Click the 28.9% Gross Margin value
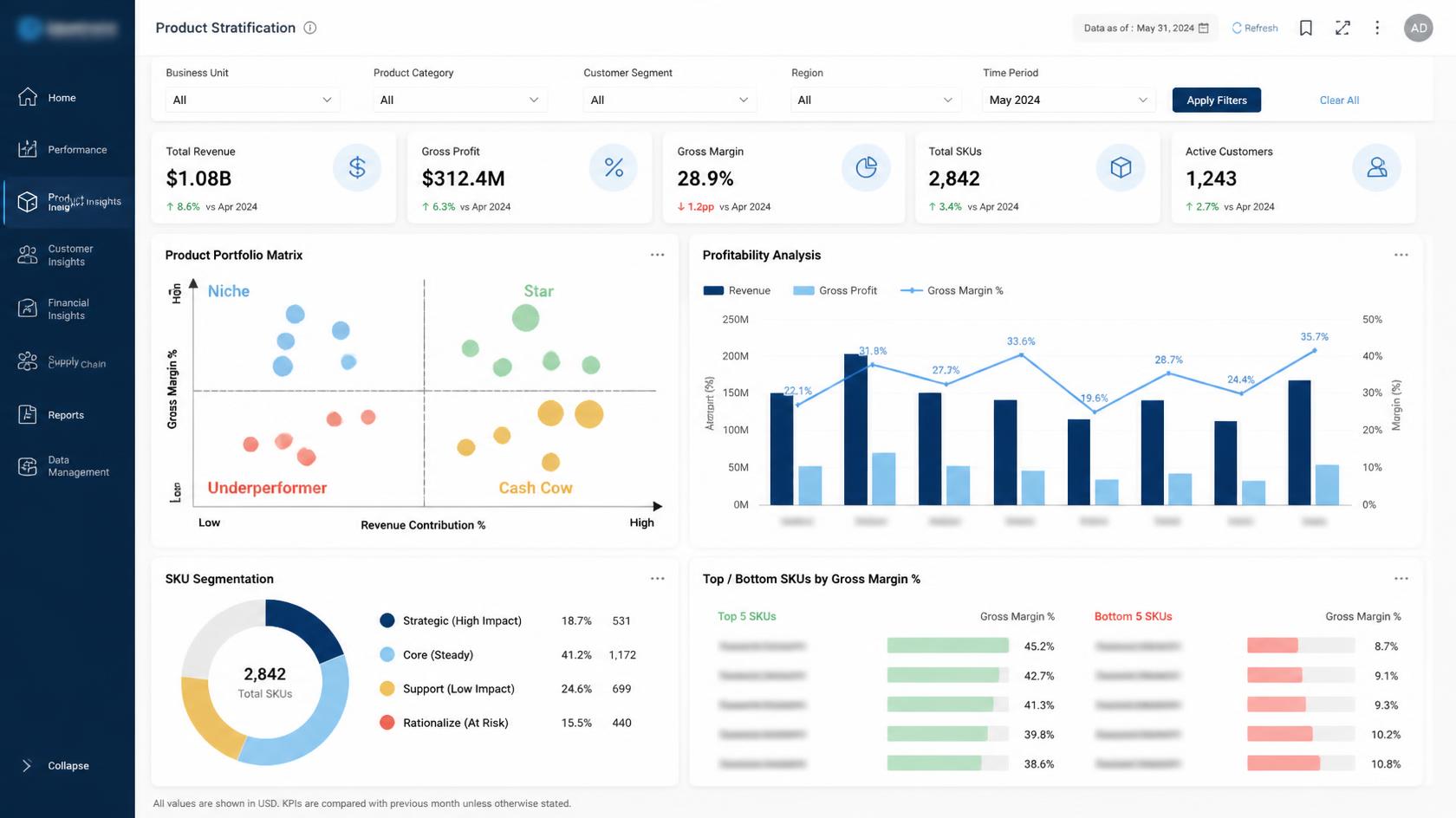This screenshot has width=1456, height=818. click(705, 179)
